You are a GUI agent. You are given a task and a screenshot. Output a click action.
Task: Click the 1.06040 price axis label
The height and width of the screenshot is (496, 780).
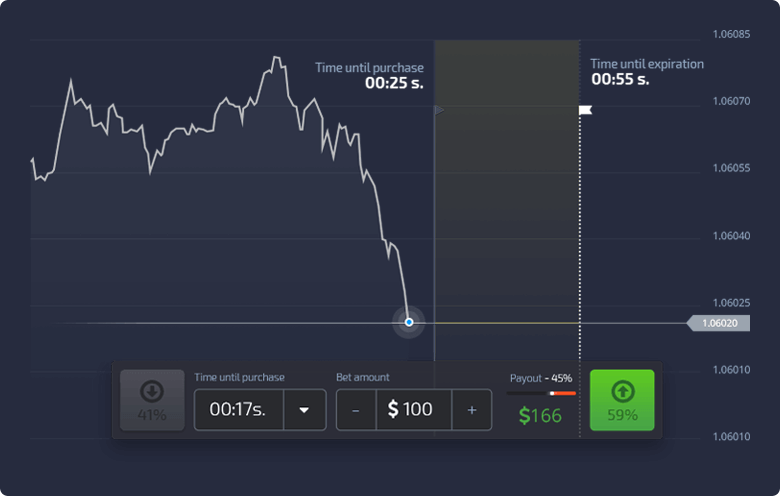(x=731, y=236)
